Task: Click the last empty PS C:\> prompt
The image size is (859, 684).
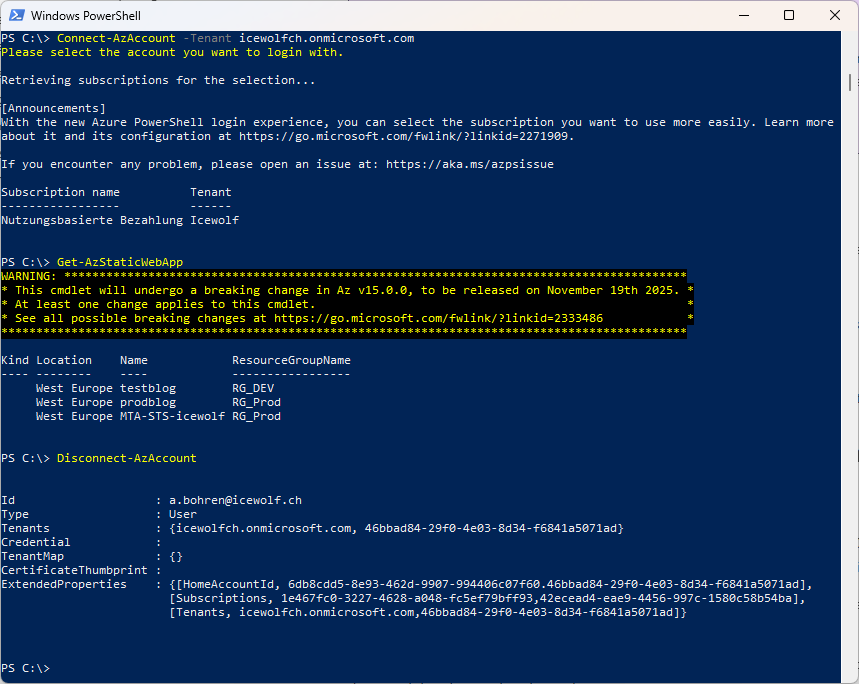Action: click(26, 668)
